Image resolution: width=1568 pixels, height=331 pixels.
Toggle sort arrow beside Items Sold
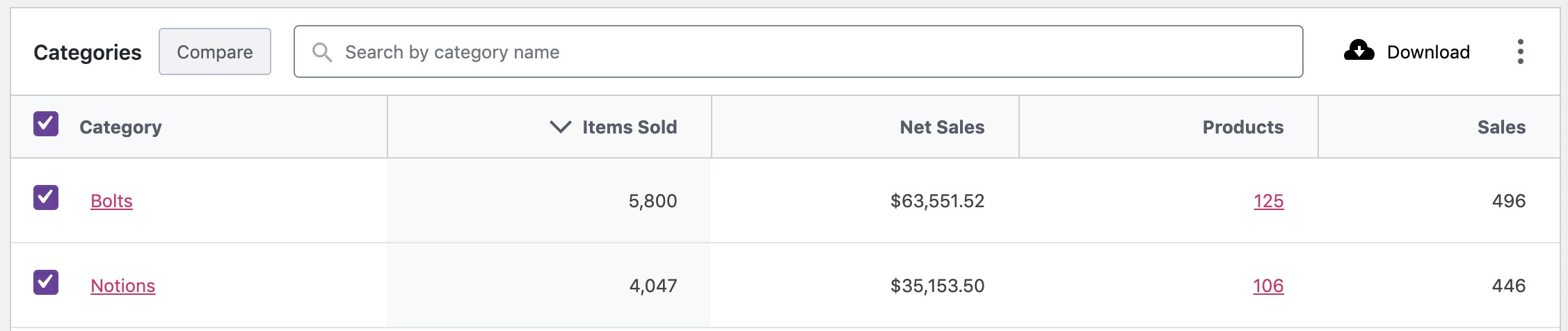click(x=560, y=127)
